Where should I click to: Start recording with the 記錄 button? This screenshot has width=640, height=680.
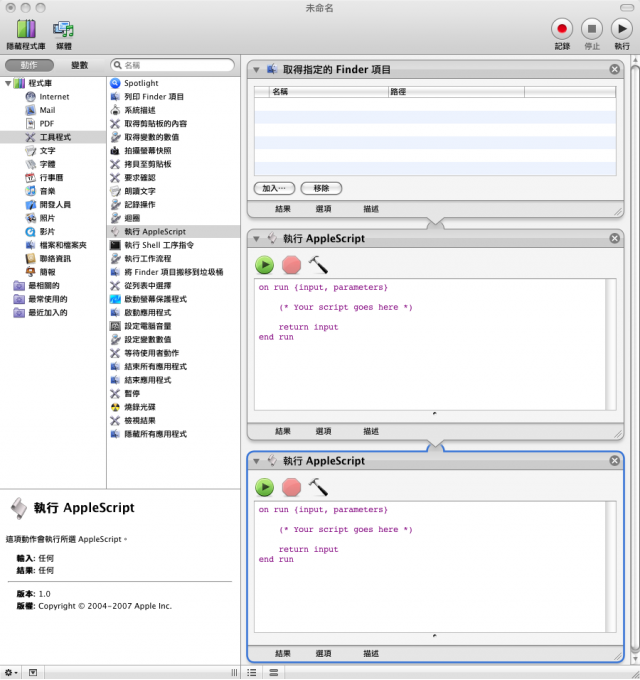pyautogui.click(x=562, y=29)
